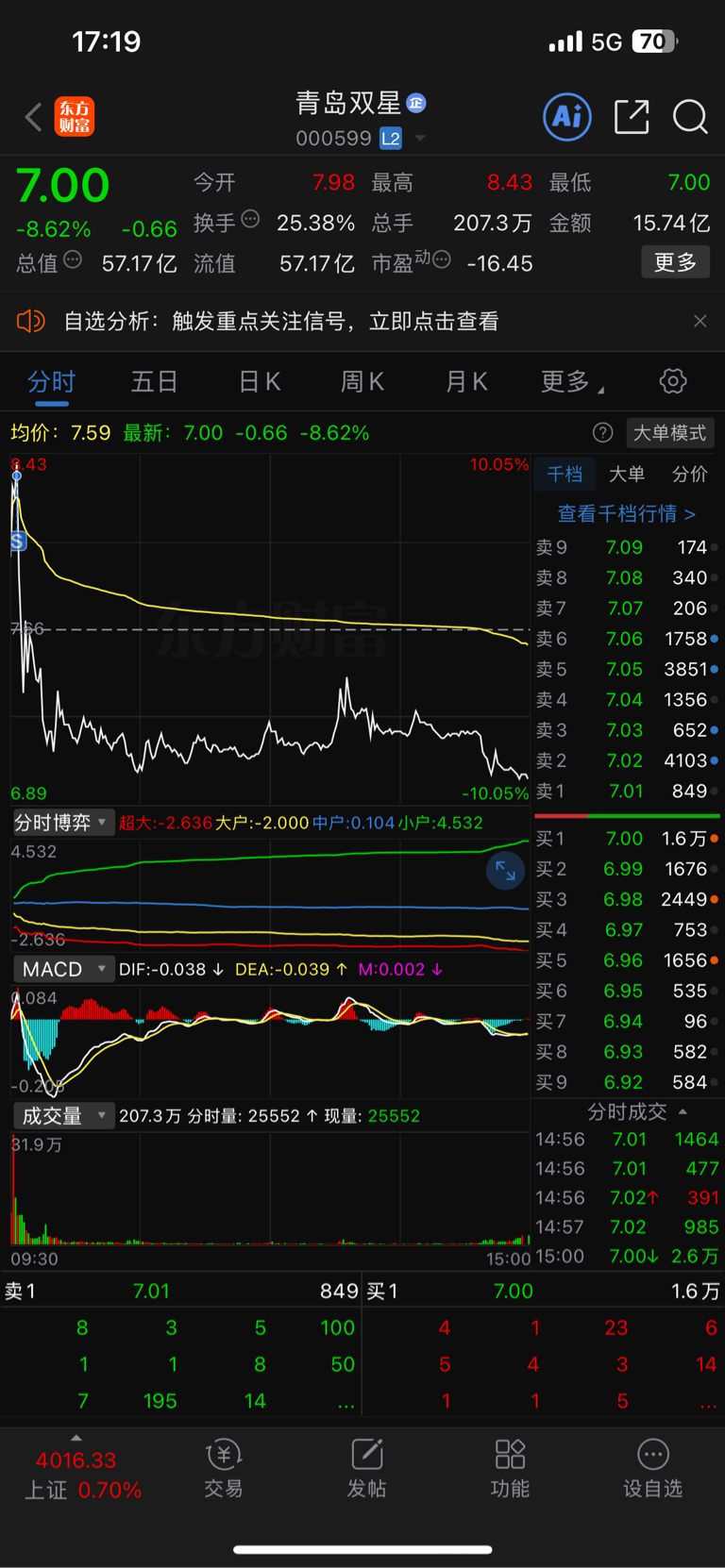
Task: Open the search magnifier icon
Action: point(690,117)
